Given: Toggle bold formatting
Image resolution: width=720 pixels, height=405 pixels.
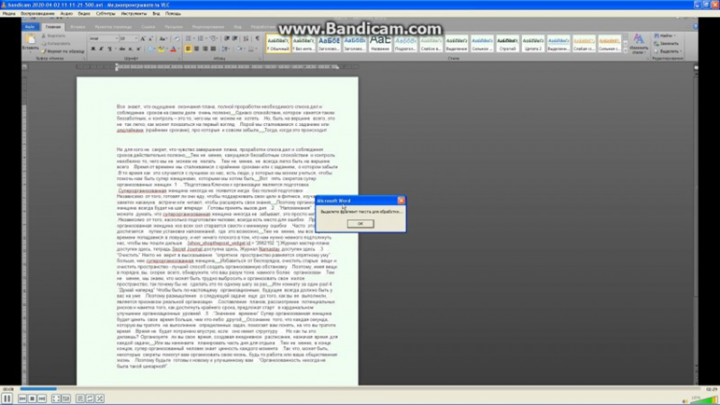Looking at the screenshot, I should [x=93, y=49].
